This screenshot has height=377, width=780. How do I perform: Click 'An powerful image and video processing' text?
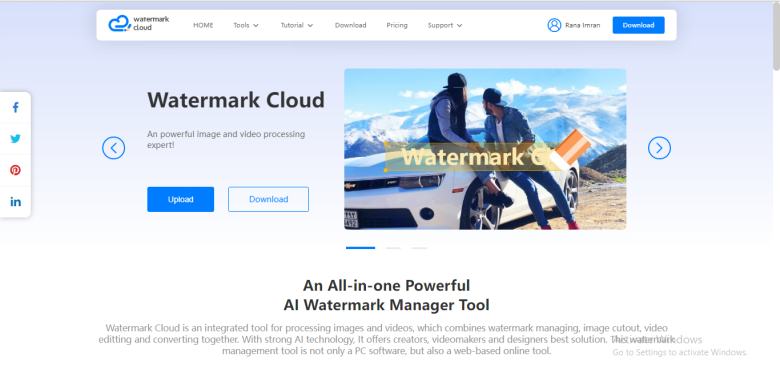pos(226,134)
